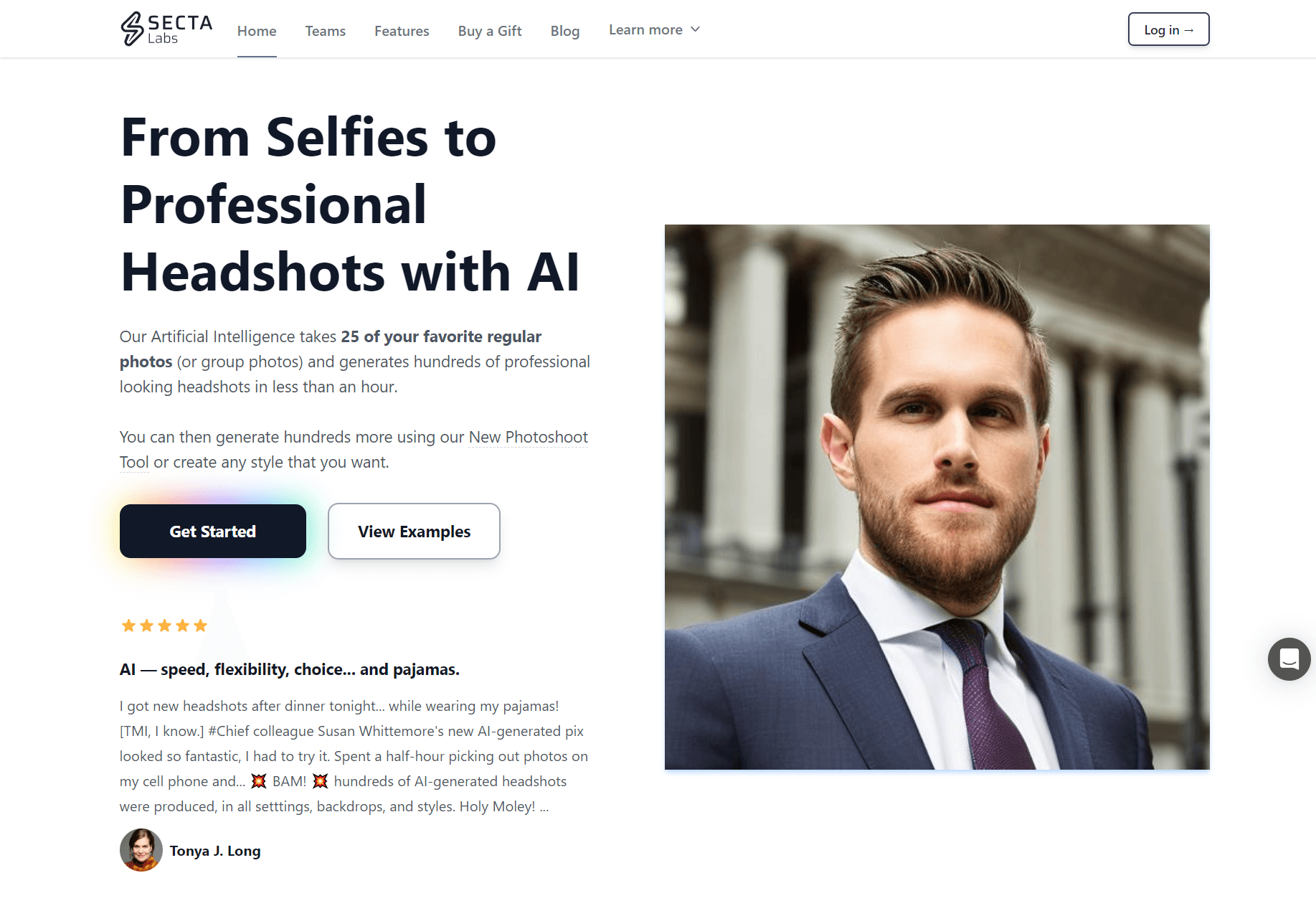
Task: Visit the Blog from the navbar
Action: [565, 31]
